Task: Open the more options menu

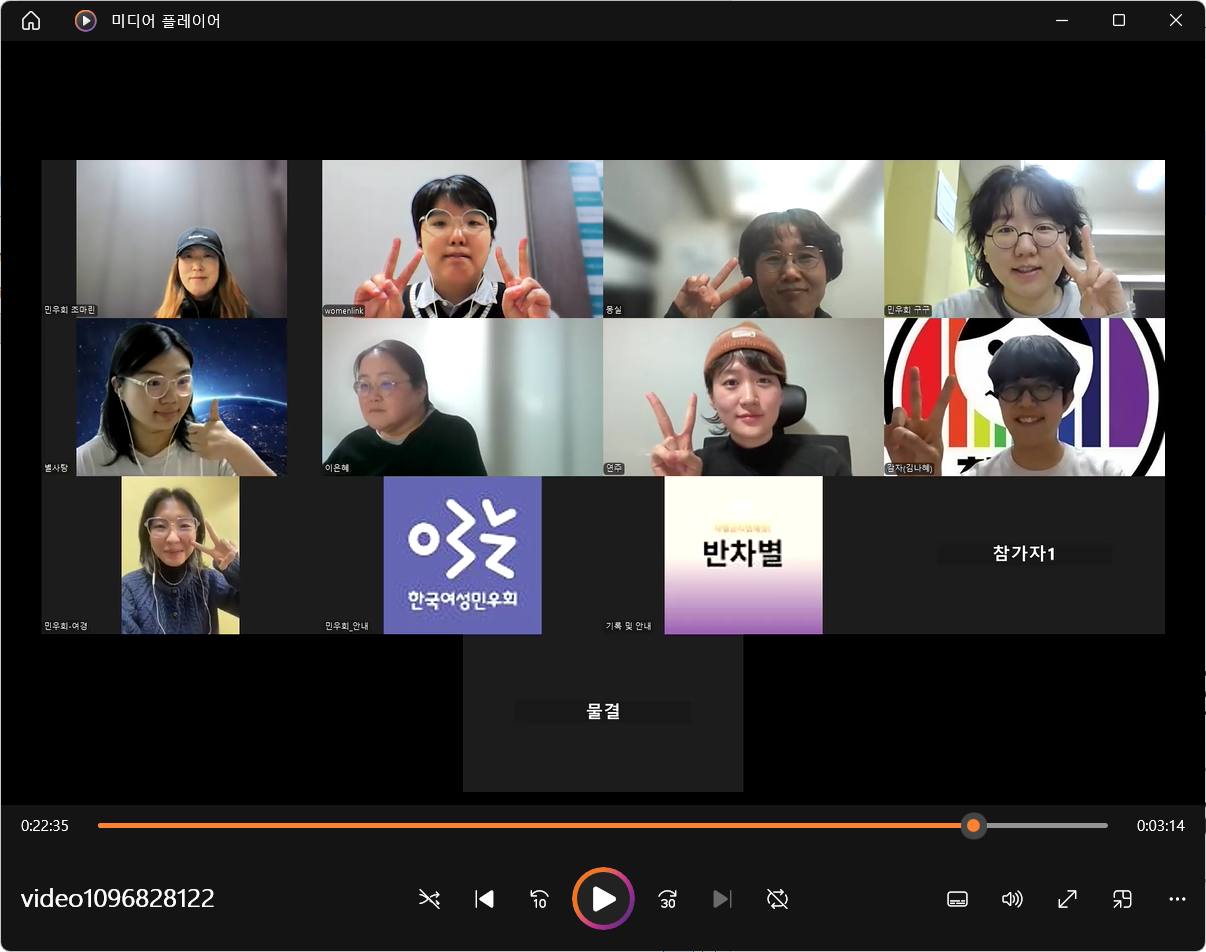Action: click(1177, 899)
